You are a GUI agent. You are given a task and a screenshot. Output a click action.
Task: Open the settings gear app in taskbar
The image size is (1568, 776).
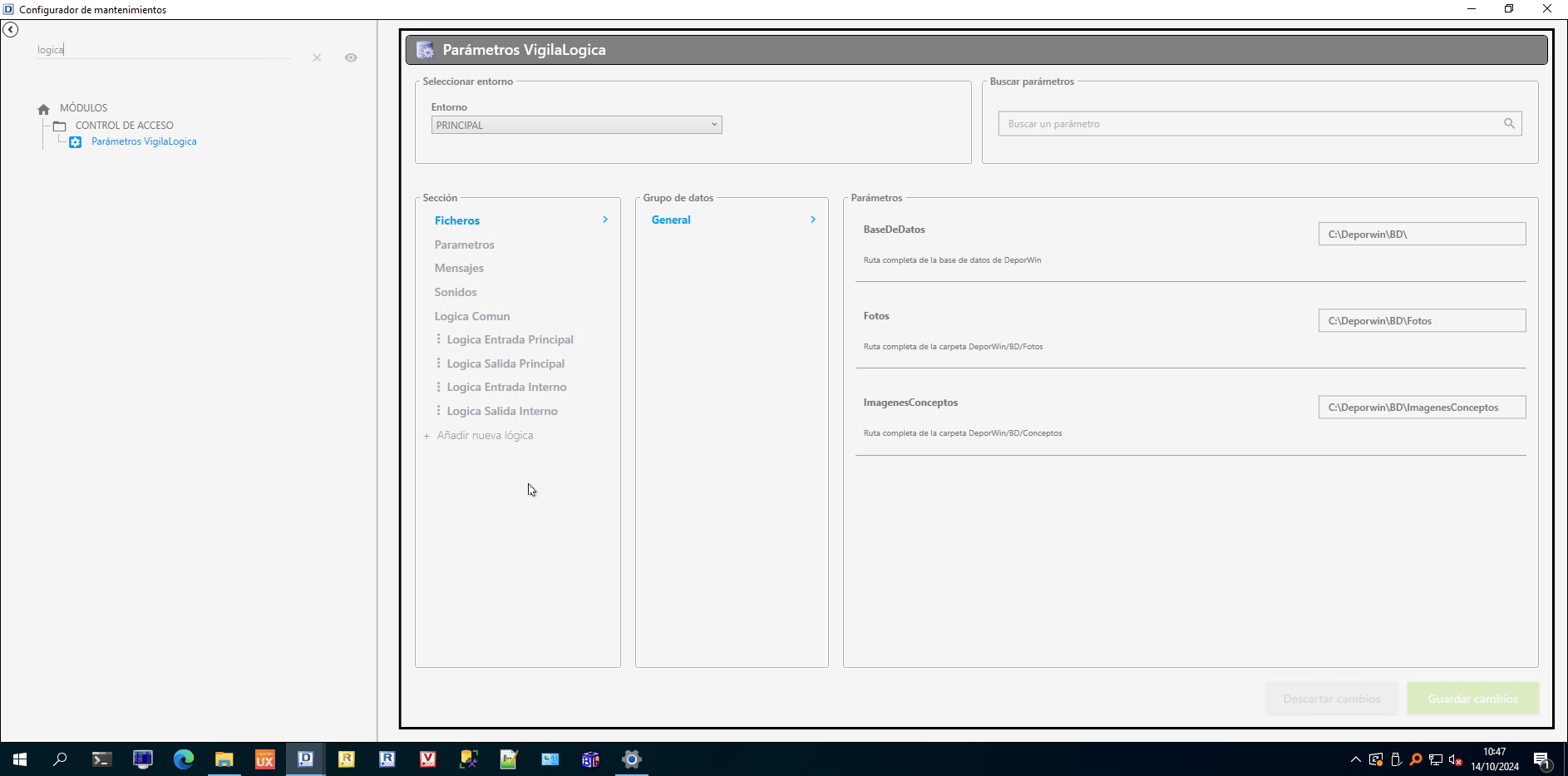pos(631,759)
